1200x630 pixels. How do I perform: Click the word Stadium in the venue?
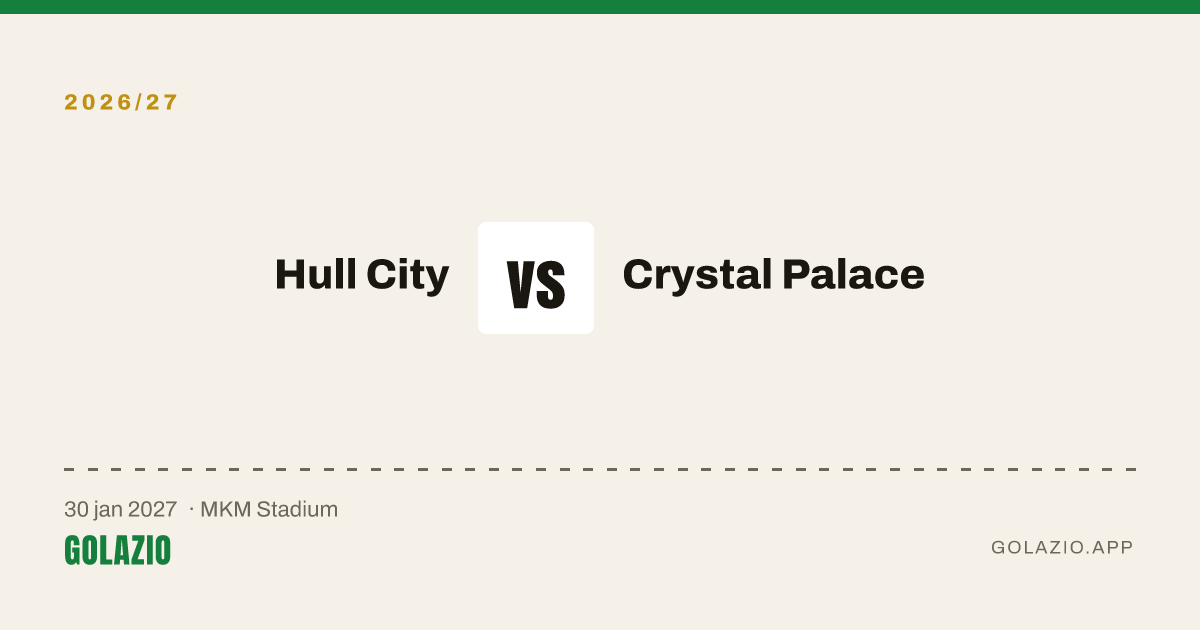click(297, 509)
